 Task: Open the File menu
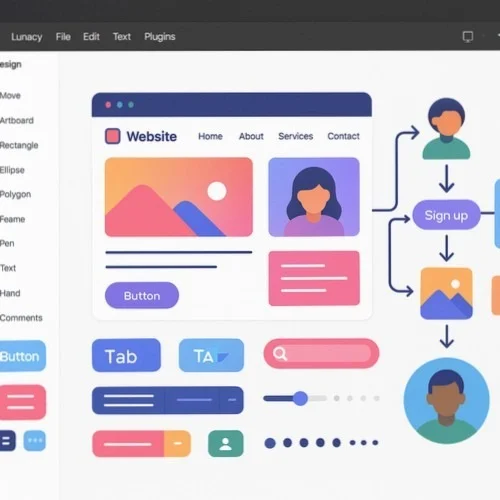[63, 36]
